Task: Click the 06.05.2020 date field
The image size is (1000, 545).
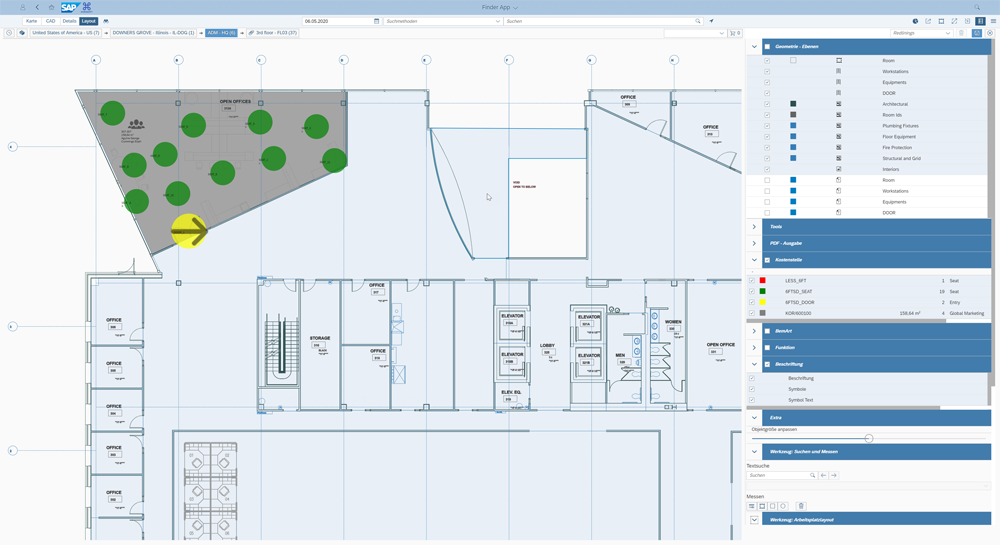Action: tap(341, 21)
